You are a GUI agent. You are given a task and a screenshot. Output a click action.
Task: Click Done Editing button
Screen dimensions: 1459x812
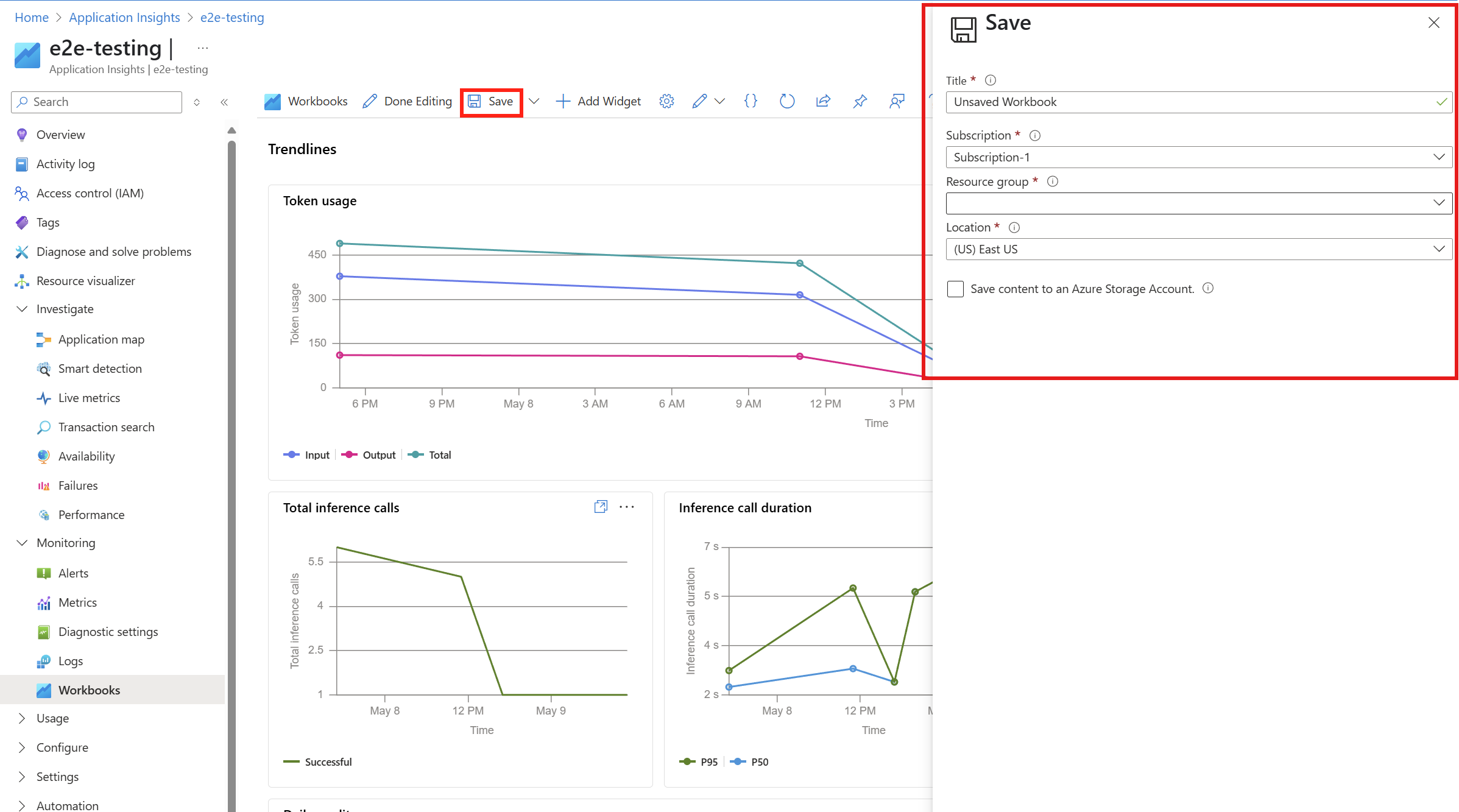click(x=407, y=101)
